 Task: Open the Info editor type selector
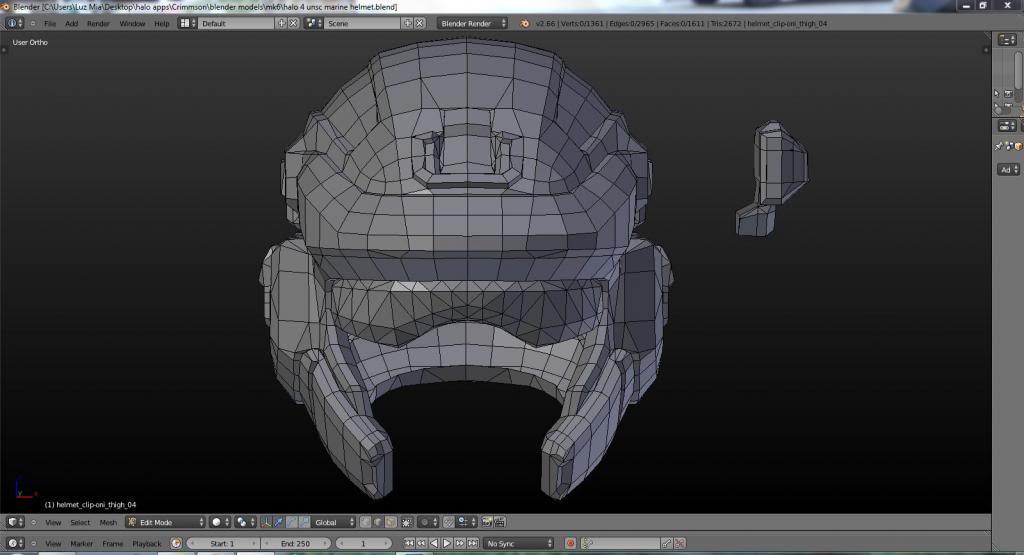click(x=14, y=23)
